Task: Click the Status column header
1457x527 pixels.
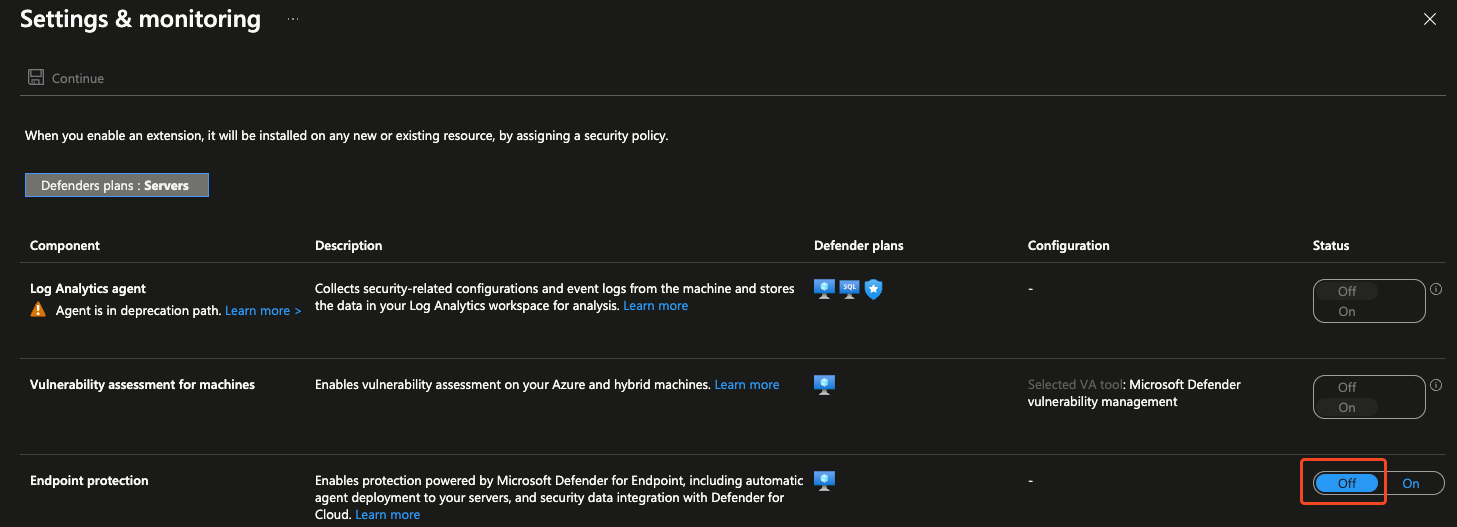Action: 1330,245
